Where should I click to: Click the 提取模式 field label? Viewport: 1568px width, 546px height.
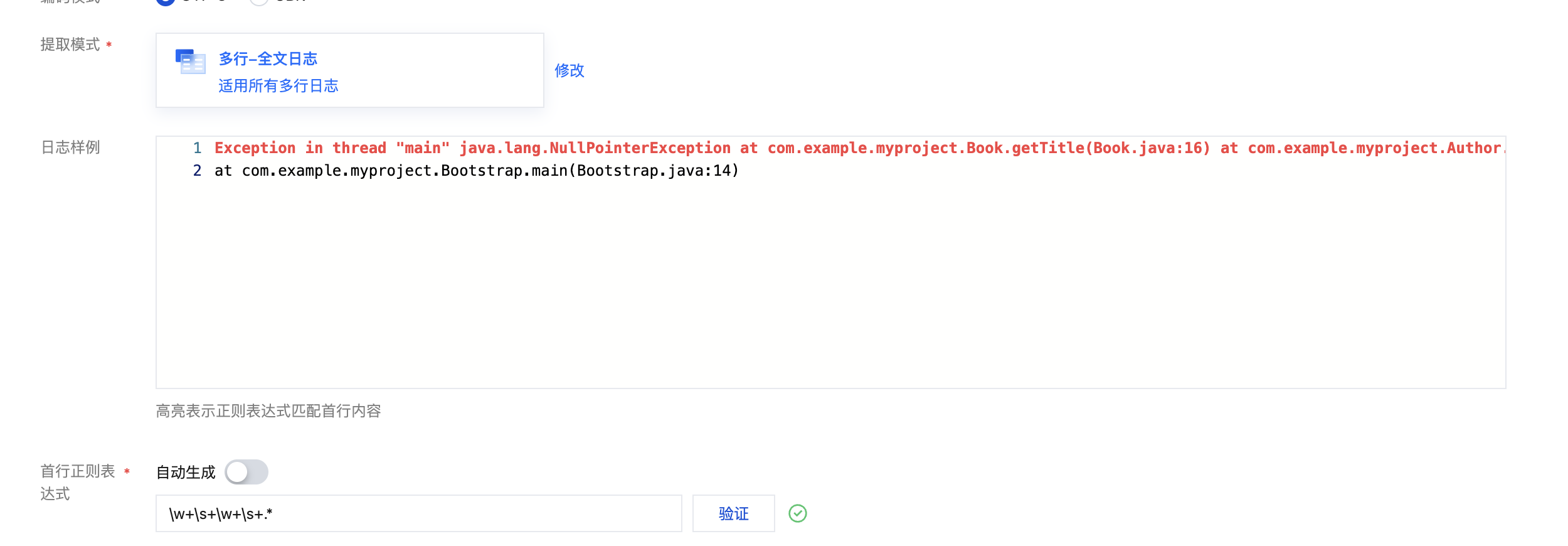click(x=70, y=45)
